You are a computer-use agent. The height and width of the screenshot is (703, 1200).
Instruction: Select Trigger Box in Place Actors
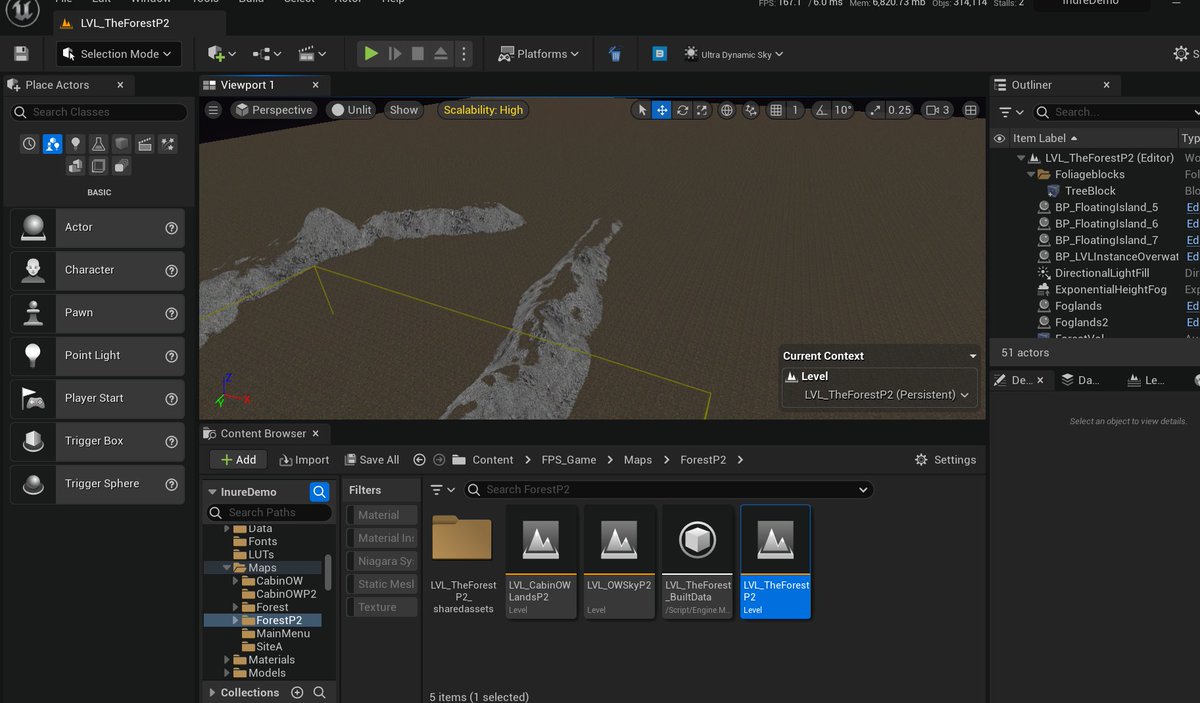click(x=97, y=441)
